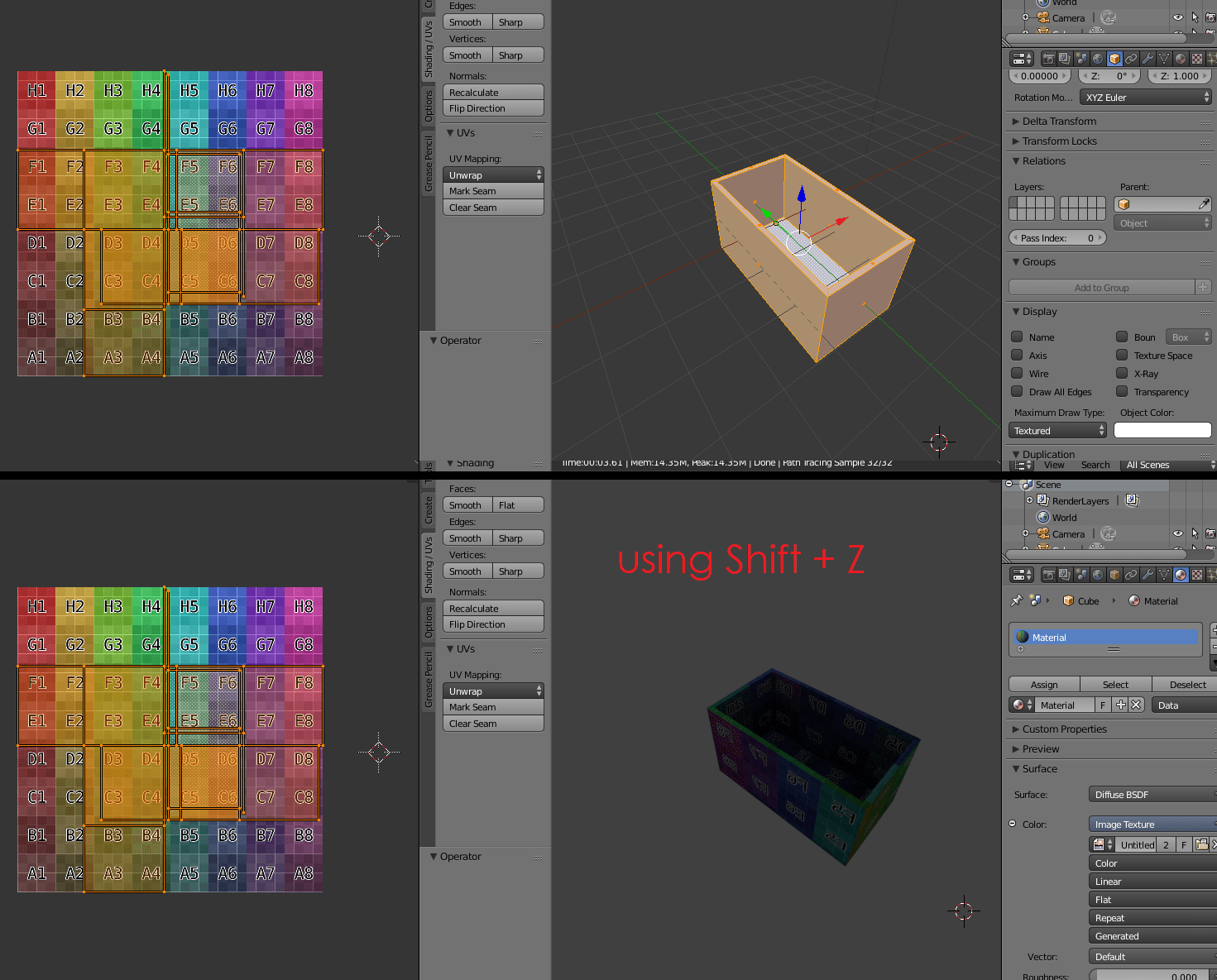Open View menu in upper outliner header
The width and height of the screenshot is (1217, 980).
1054,465
